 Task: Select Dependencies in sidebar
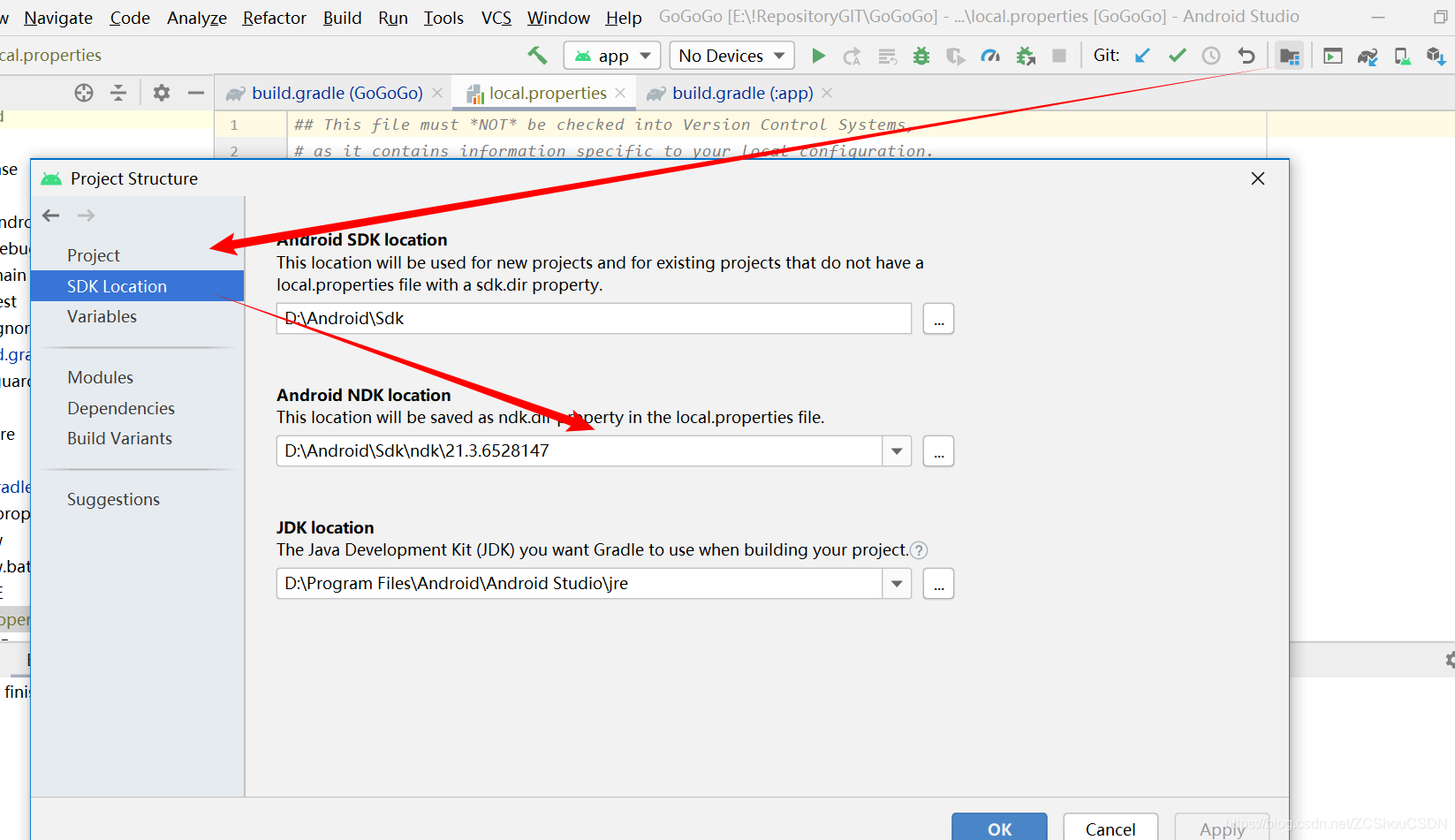[121, 408]
